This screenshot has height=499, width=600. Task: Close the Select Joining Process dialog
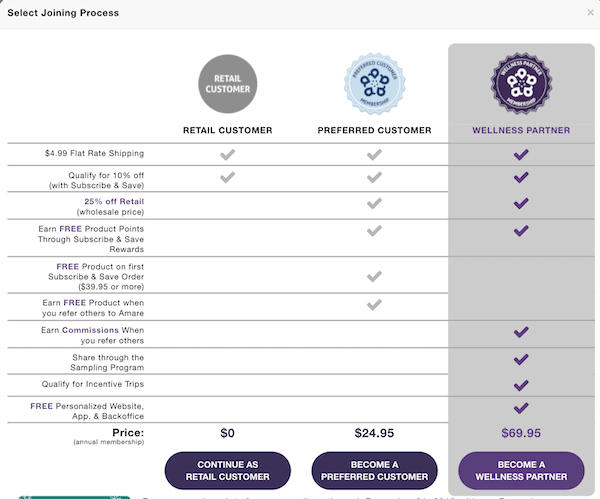590,13
